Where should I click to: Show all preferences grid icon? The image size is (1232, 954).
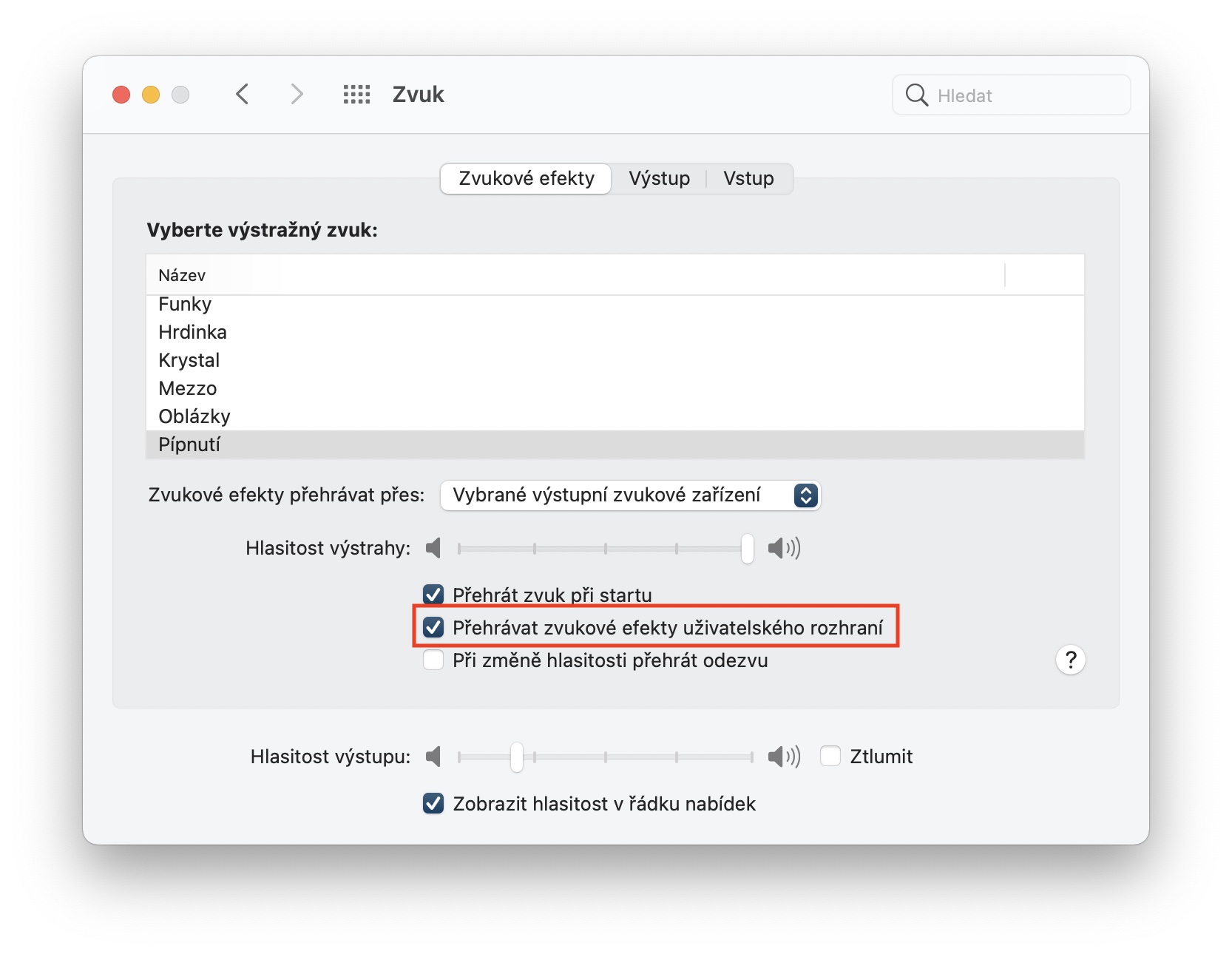356,95
